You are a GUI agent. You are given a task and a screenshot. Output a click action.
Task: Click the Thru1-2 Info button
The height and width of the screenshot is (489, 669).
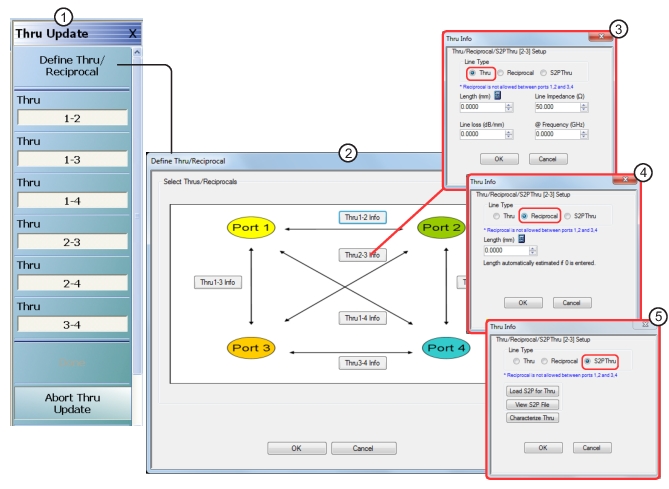(x=363, y=217)
